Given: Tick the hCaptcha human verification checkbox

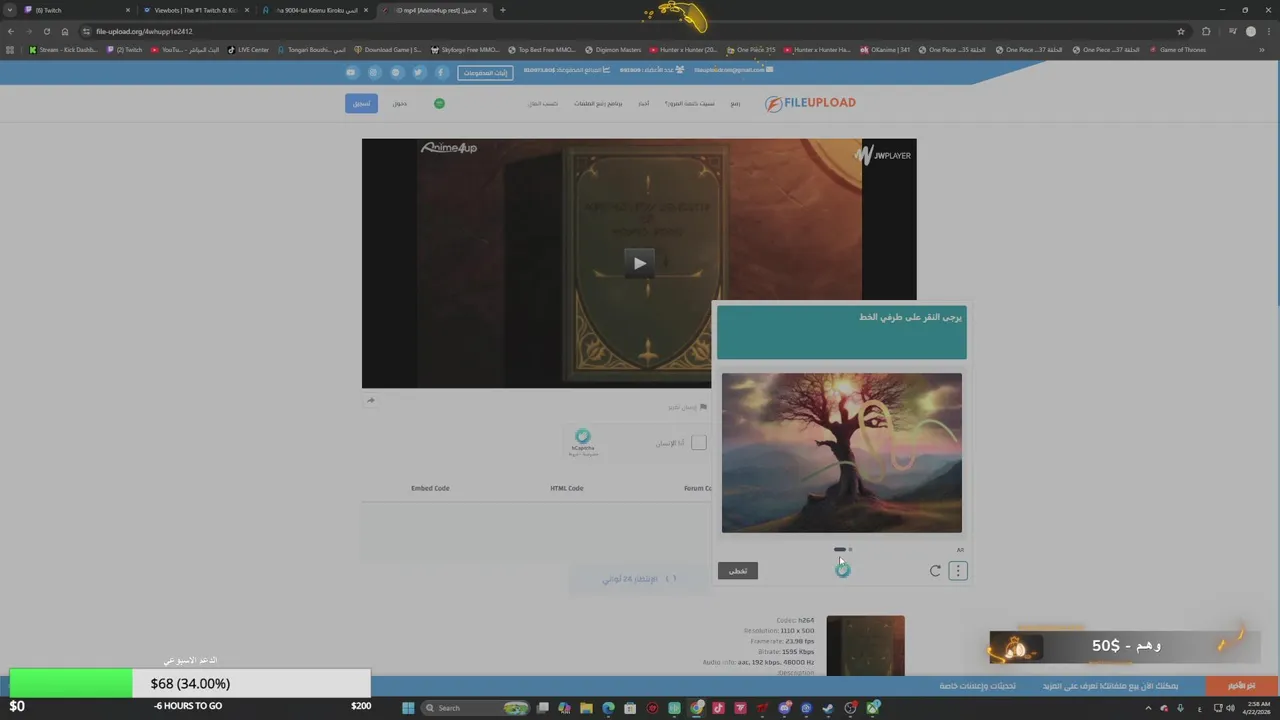Looking at the screenshot, I should coord(698,443).
